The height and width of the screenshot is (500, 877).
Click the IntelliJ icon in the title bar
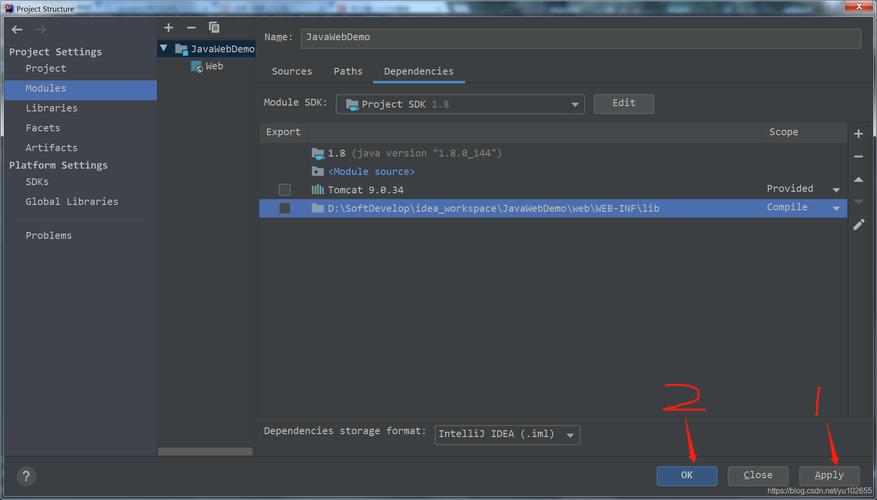coord(8,8)
